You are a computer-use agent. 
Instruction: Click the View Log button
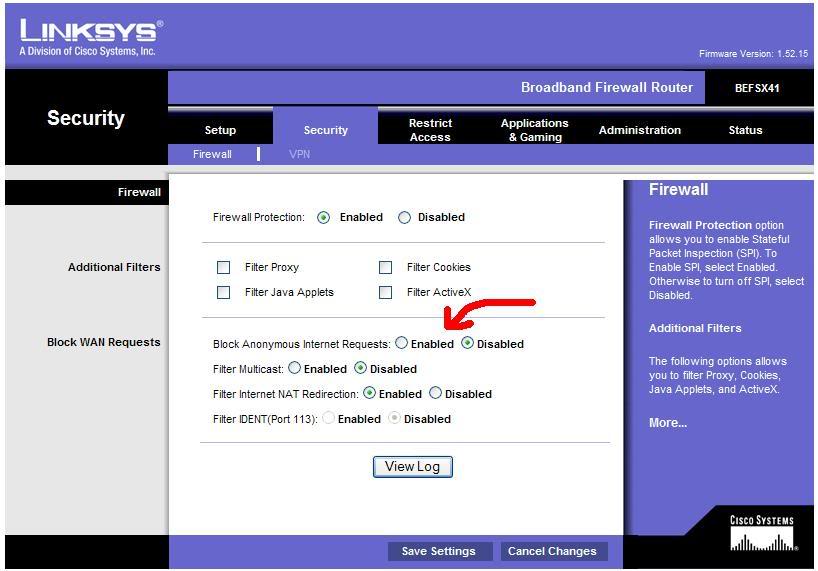[412, 467]
